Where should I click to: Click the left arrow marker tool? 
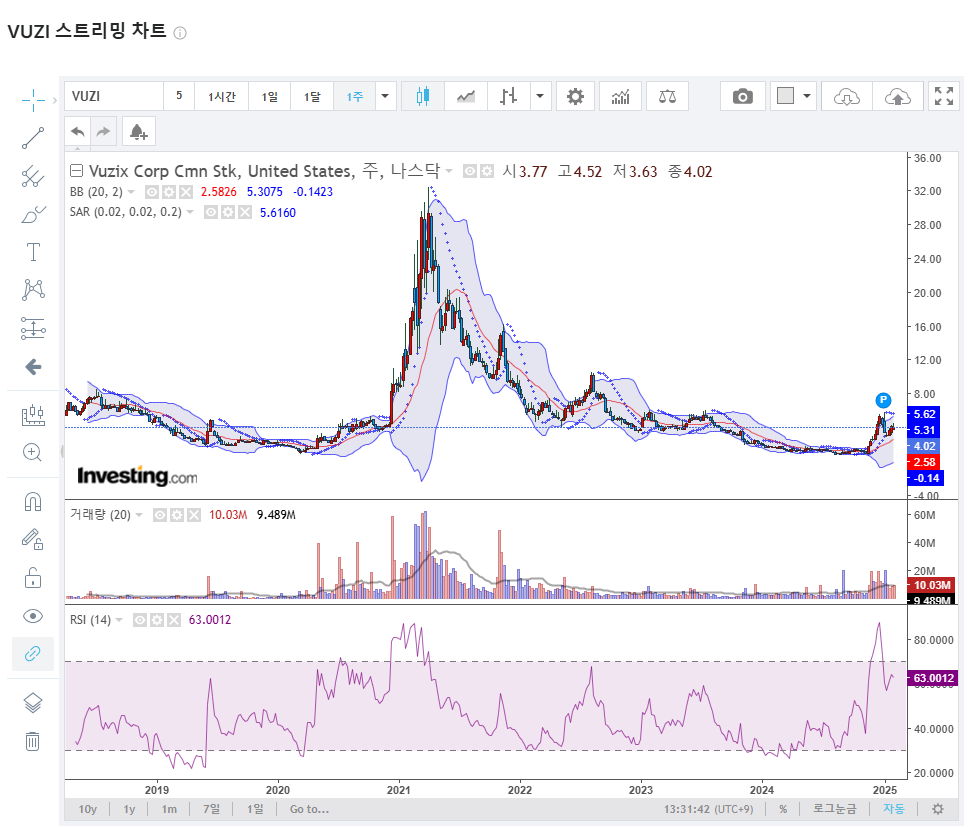[33, 367]
